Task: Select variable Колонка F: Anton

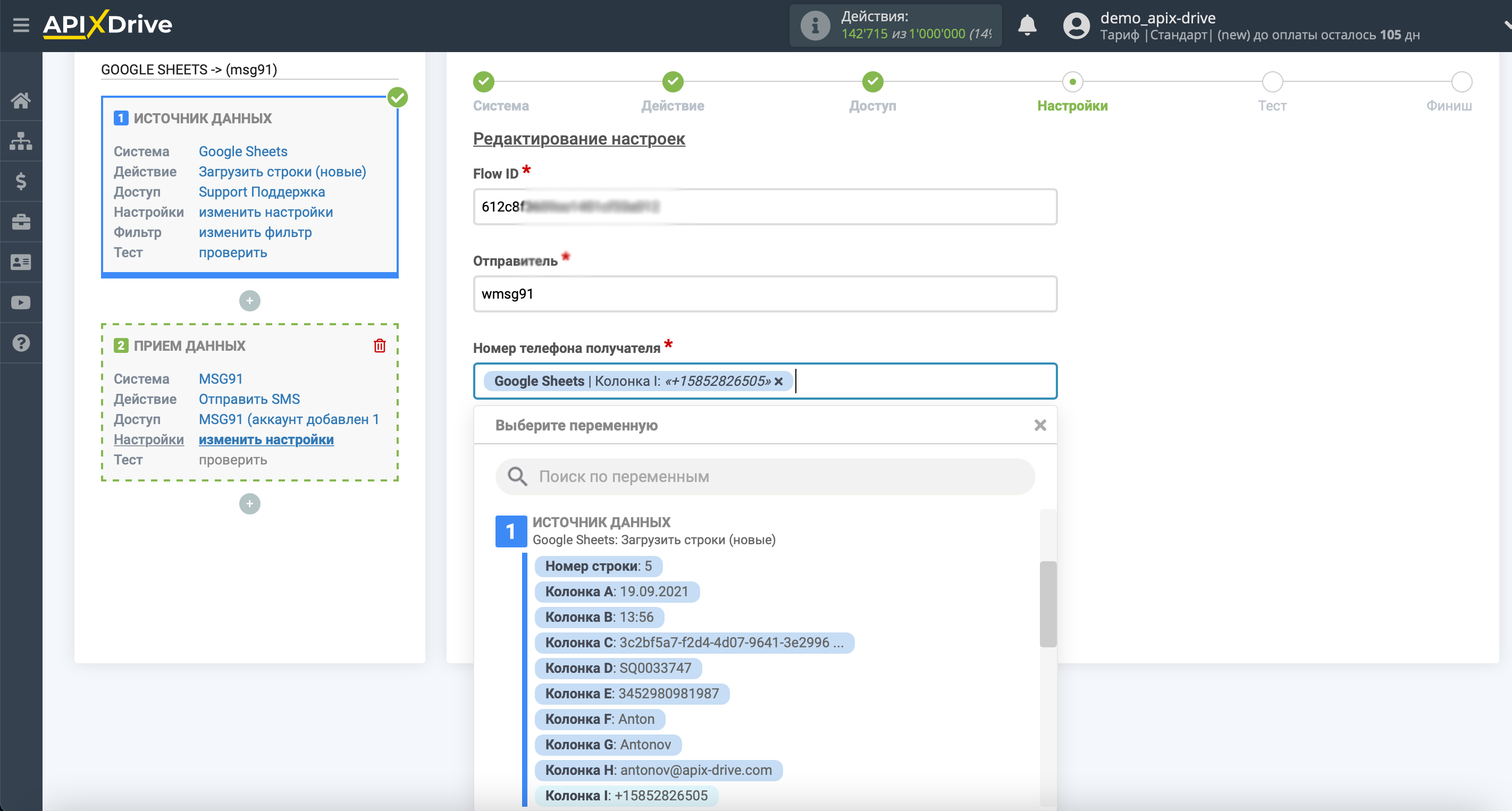Action: click(600, 720)
